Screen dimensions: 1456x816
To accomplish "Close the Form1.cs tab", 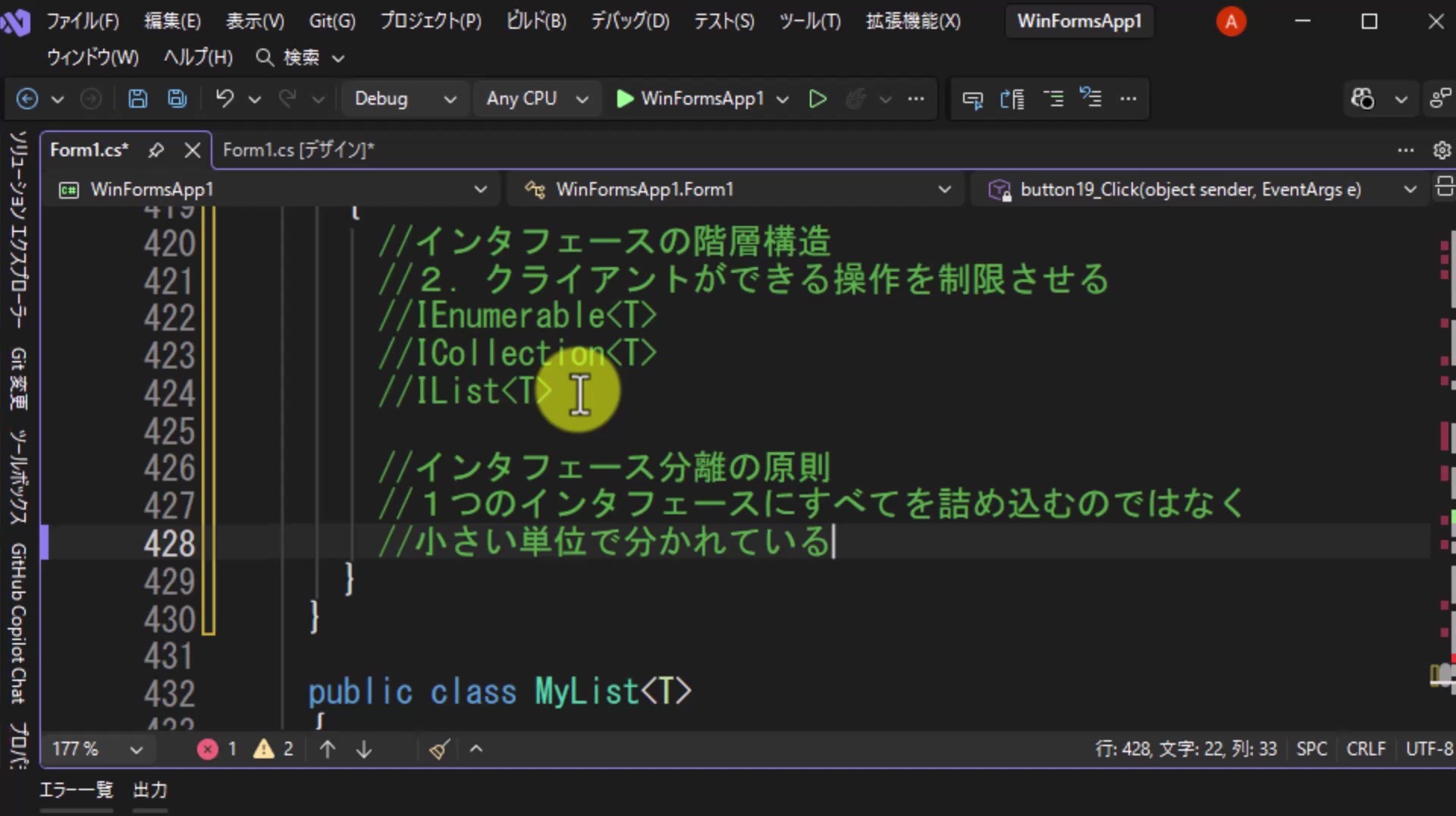I will pyautogui.click(x=193, y=150).
